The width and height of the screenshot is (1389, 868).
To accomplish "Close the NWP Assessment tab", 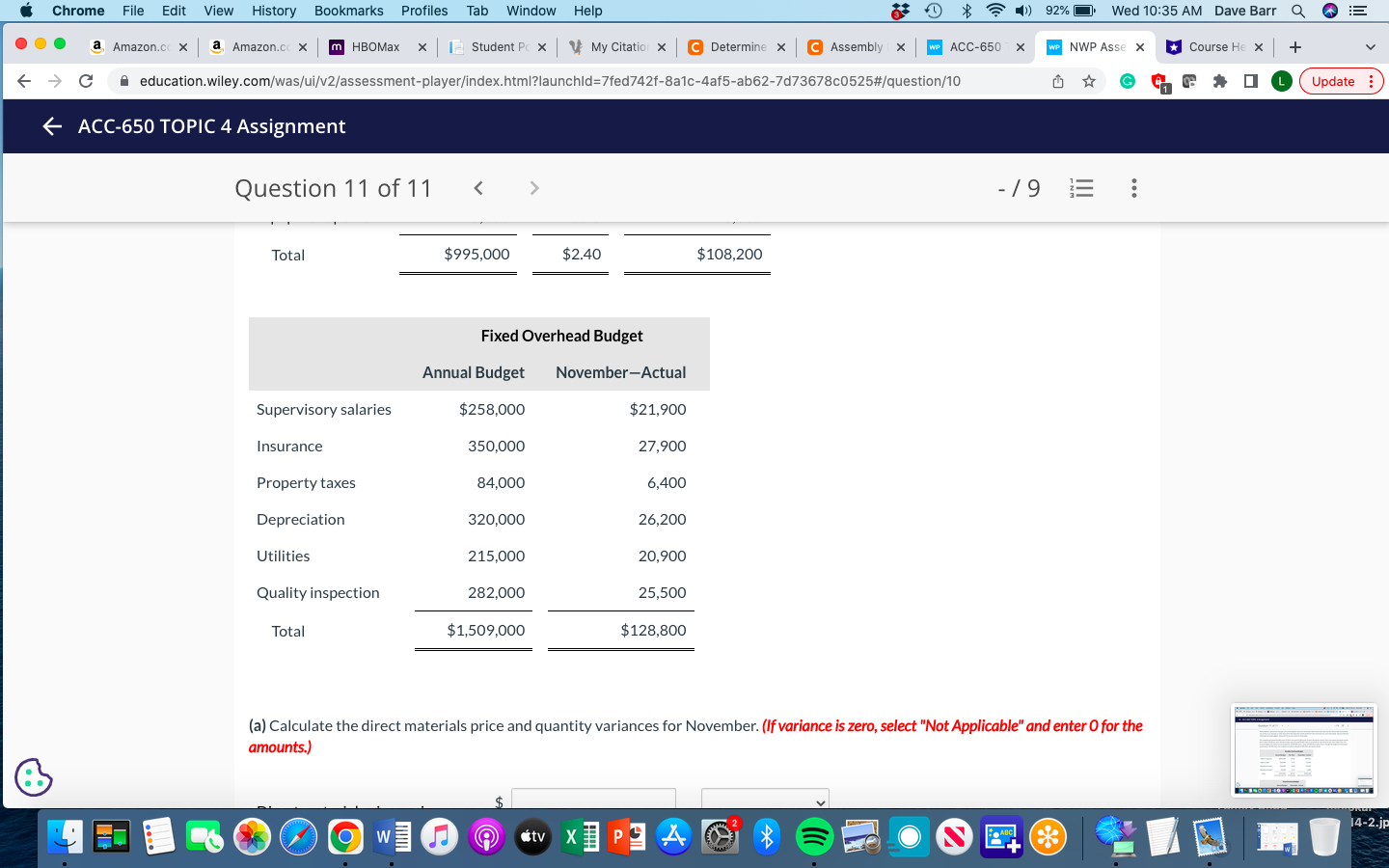I will tap(1140, 46).
